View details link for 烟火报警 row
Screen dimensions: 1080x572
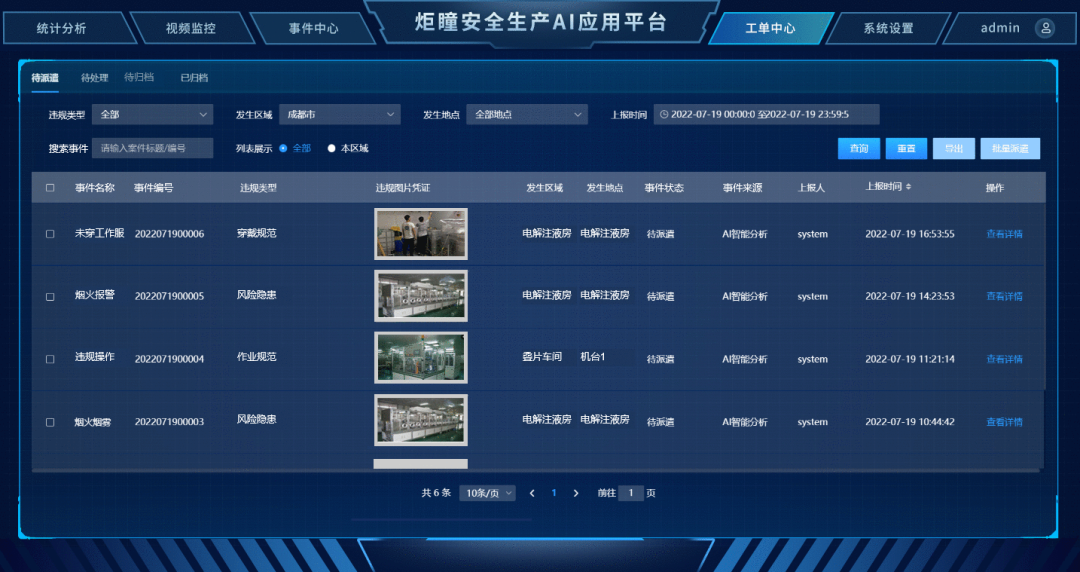[1004, 296]
